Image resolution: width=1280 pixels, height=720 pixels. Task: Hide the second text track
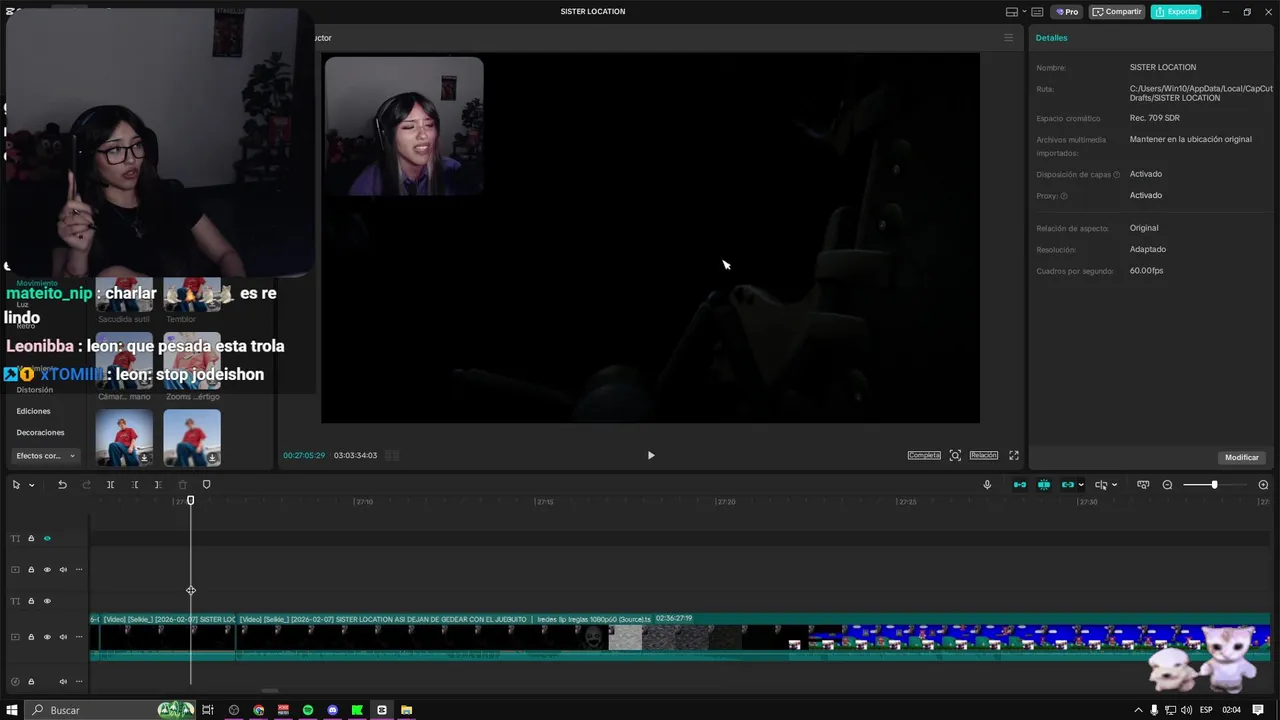(x=47, y=601)
